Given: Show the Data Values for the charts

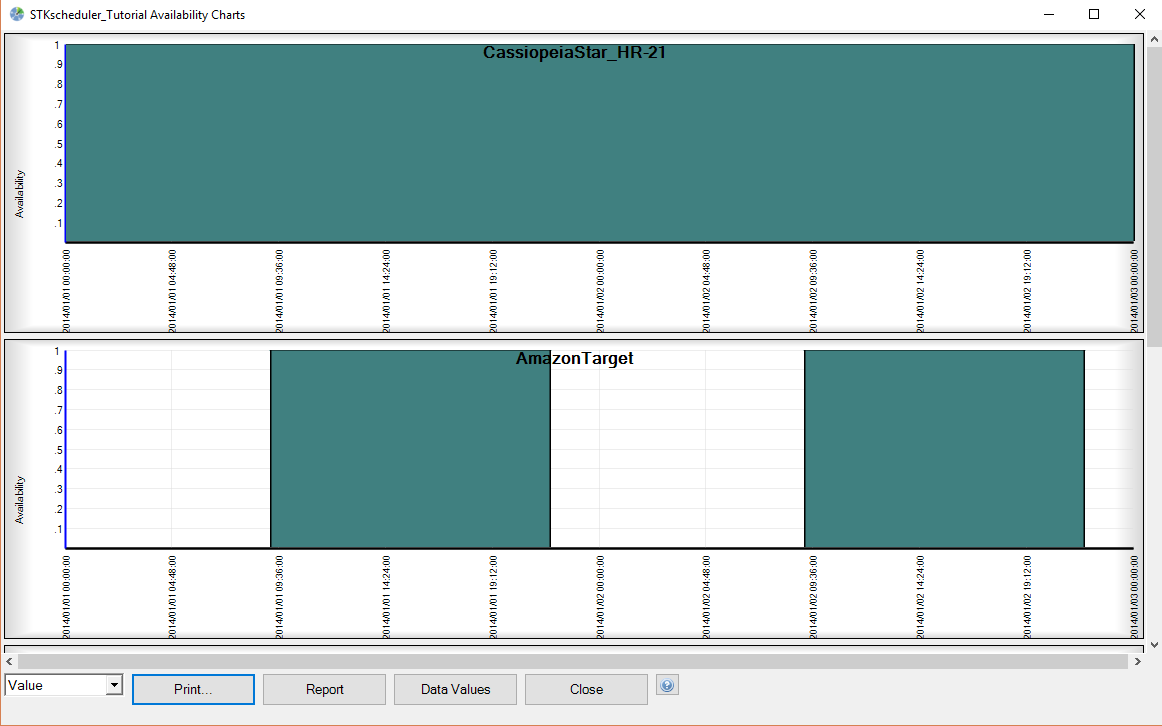Looking at the screenshot, I should click(455, 689).
